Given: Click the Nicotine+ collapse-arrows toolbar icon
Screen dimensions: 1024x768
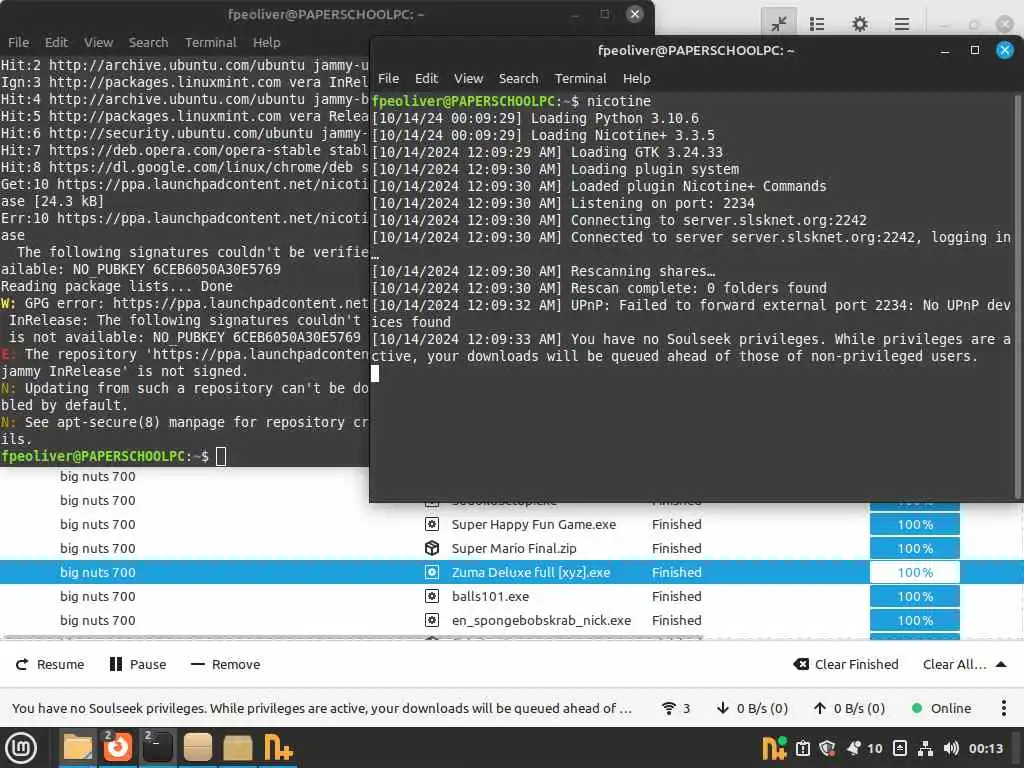Looking at the screenshot, I should (x=778, y=24).
